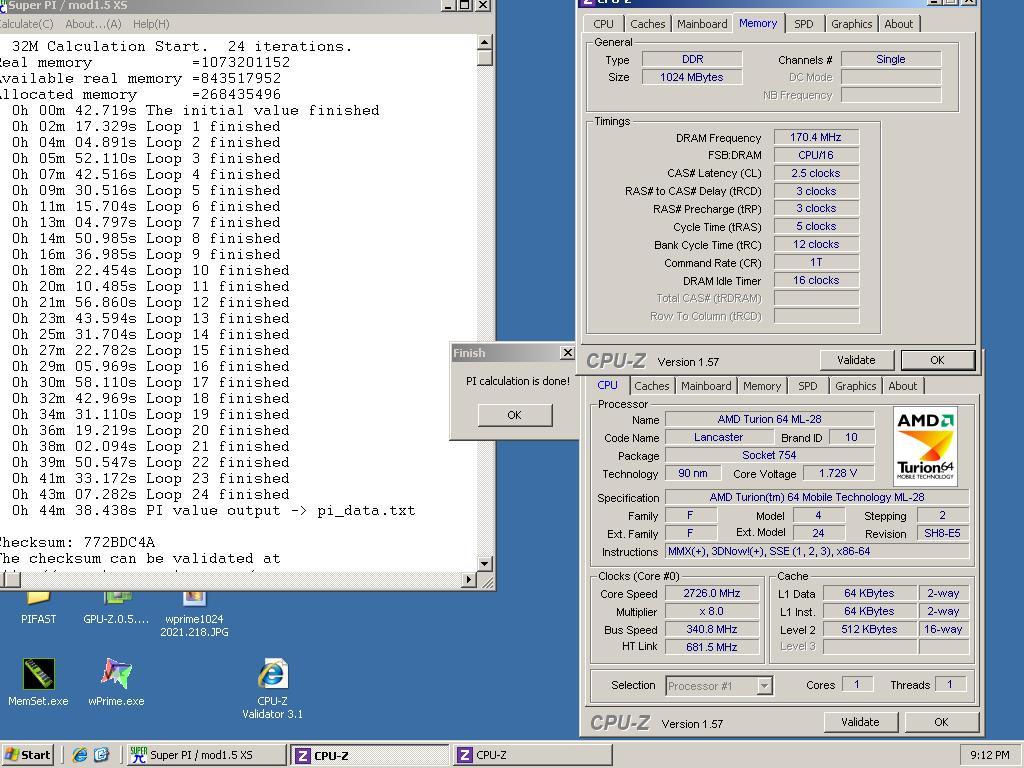Select Mainboard tab in lower CPU-Z window
1024x768 pixels.
pyautogui.click(x=706, y=385)
